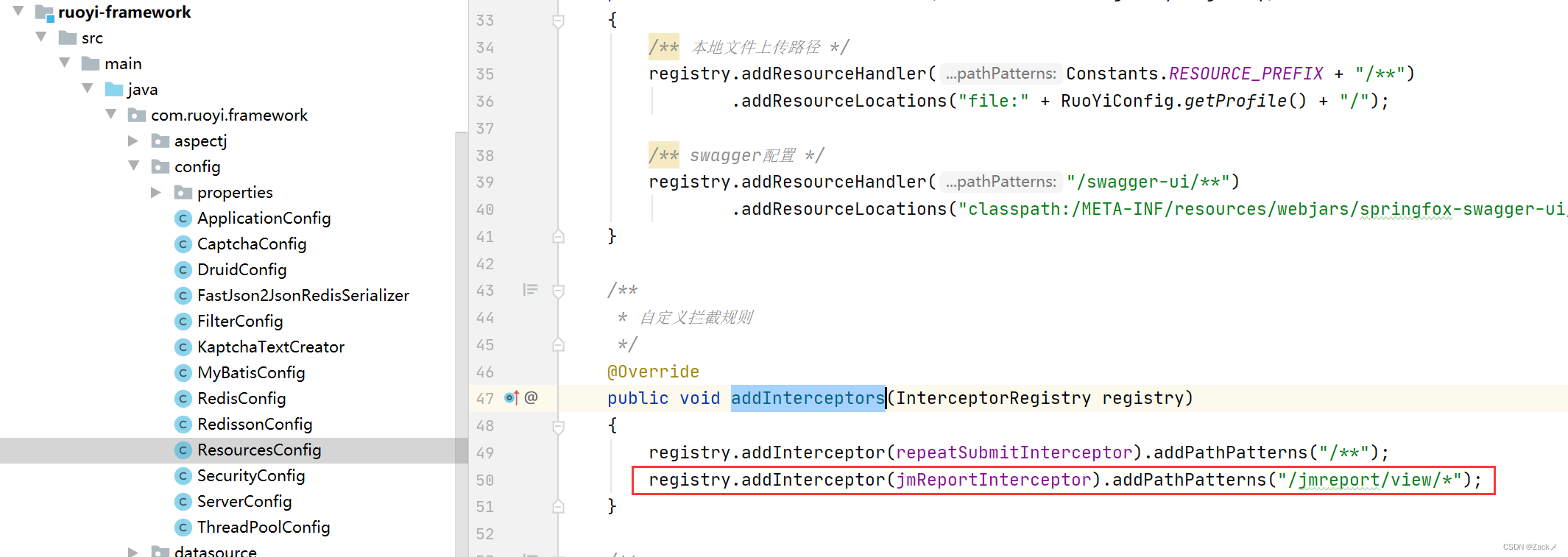Click the ApplicationConfig class icon
1568x557 pixels.
coord(183,219)
